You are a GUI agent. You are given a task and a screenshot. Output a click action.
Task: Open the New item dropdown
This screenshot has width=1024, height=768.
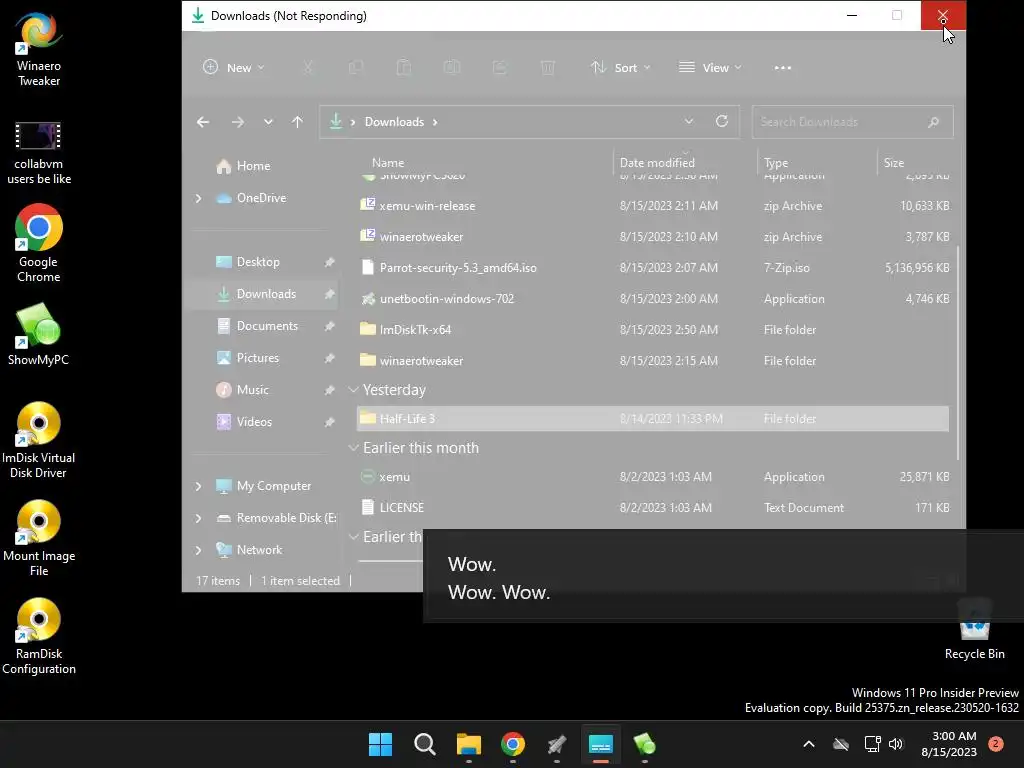click(233, 67)
